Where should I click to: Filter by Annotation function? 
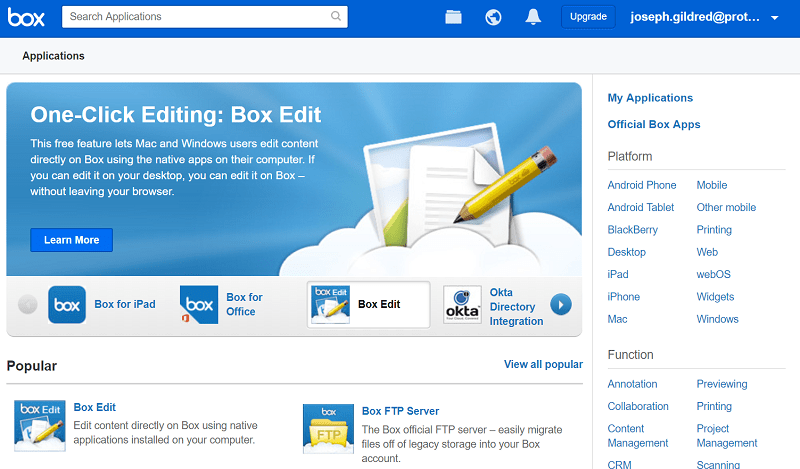(632, 384)
